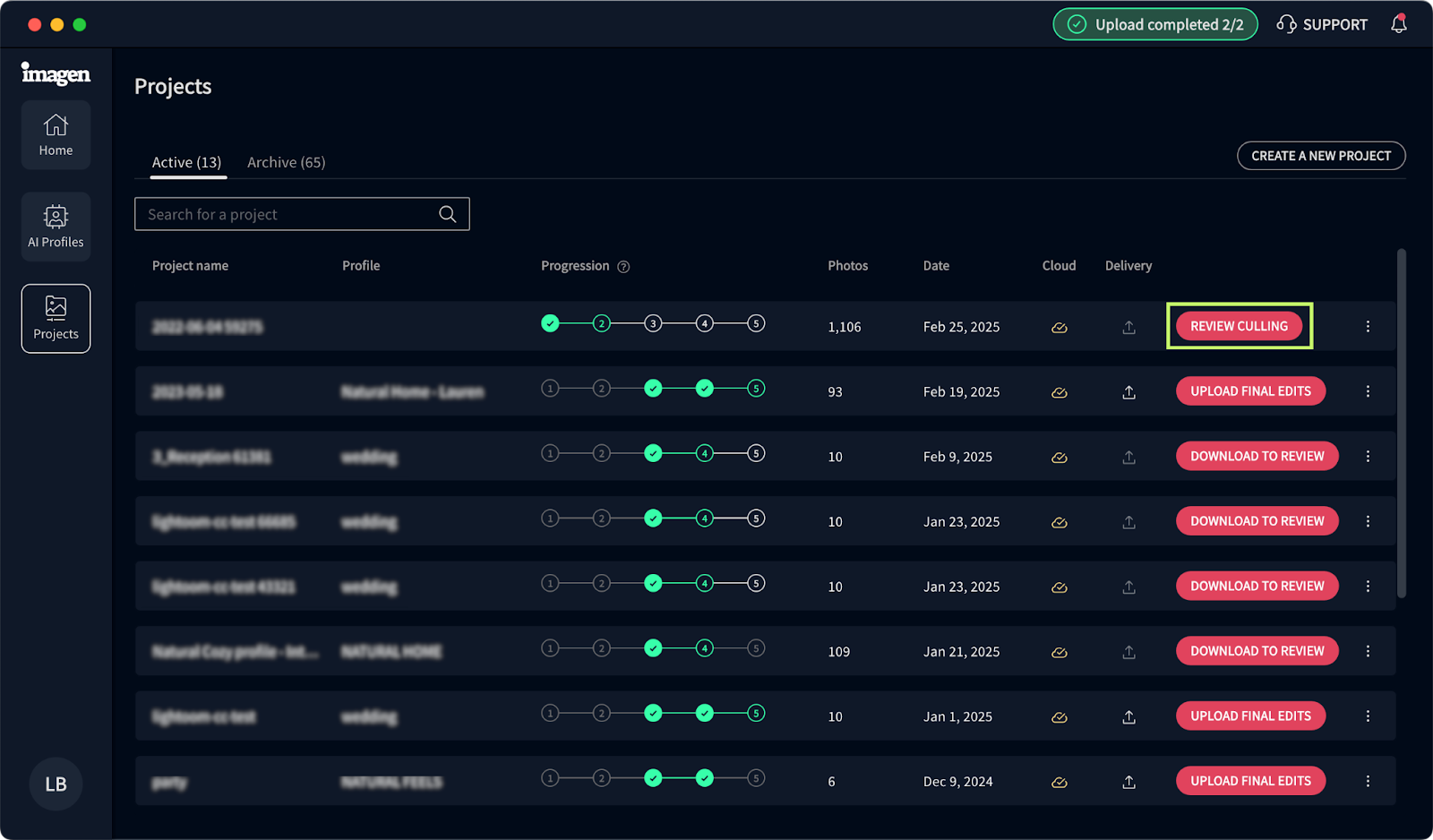Click the Progression column header
This screenshot has height=840, width=1433.
tap(575, 266)
